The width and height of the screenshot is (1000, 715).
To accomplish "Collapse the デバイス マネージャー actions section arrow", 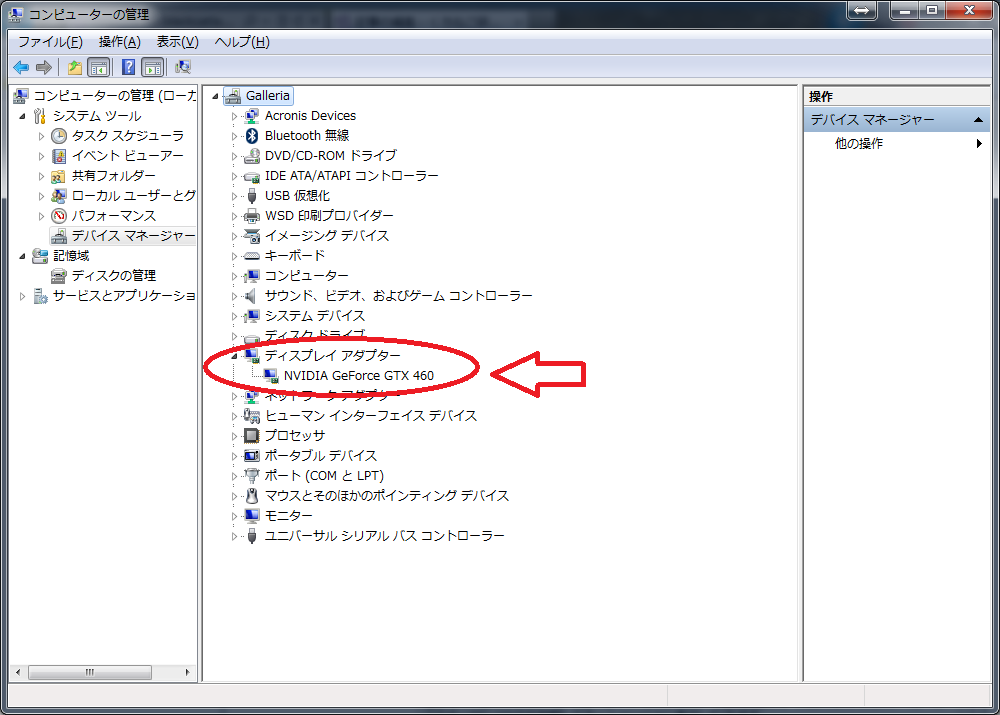I will [x=978, y=120].
